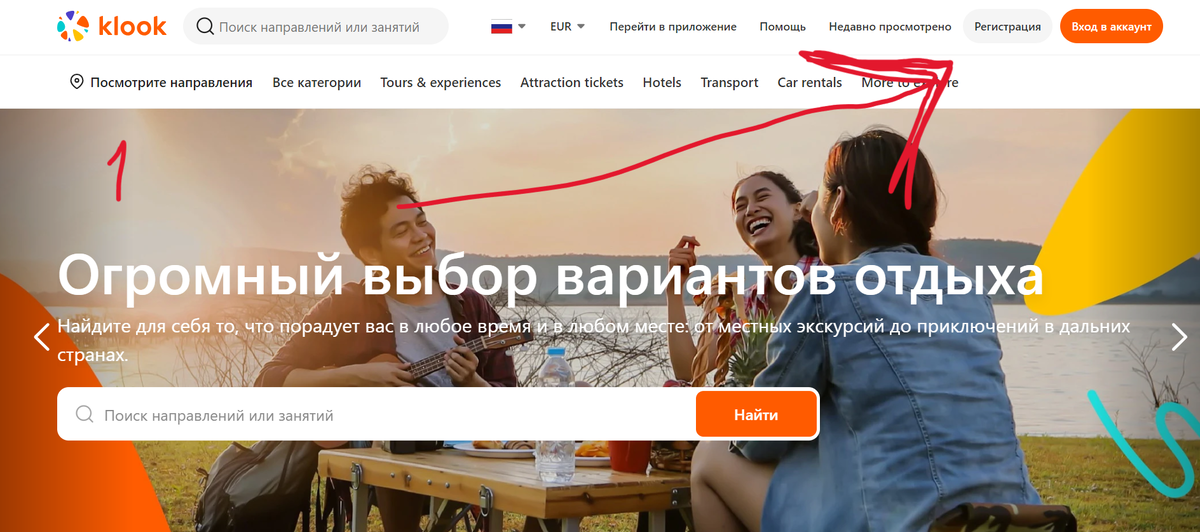Click the magnifier icon in top search

pos(205,27)
